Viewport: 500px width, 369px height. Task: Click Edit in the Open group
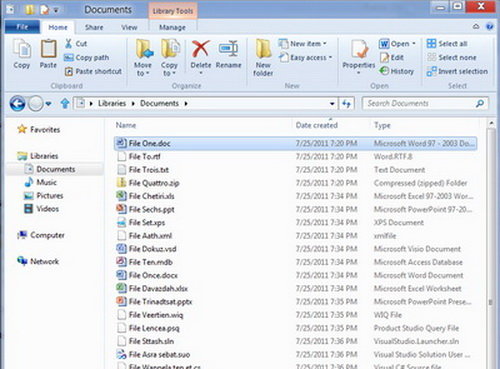(392, 57)
